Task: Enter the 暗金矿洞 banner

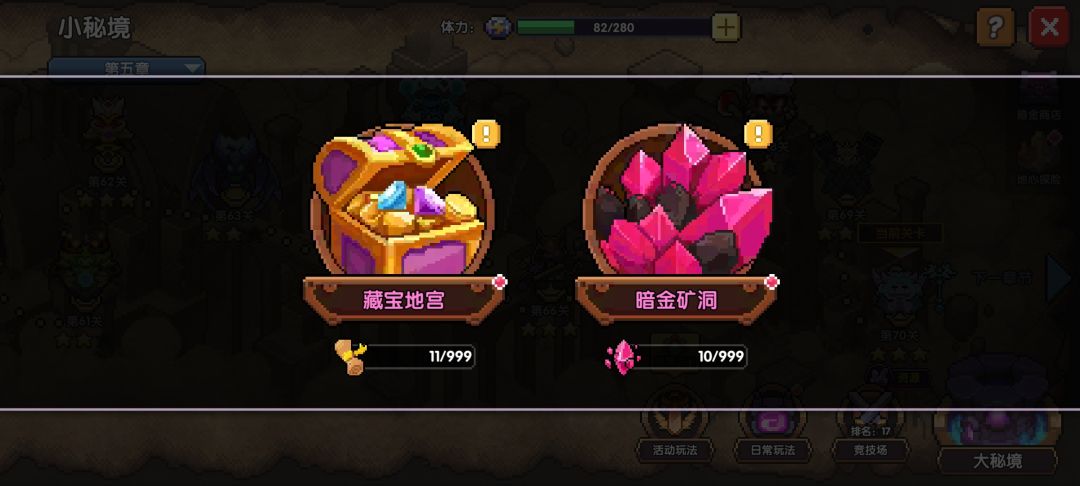Action: point(676,300)
